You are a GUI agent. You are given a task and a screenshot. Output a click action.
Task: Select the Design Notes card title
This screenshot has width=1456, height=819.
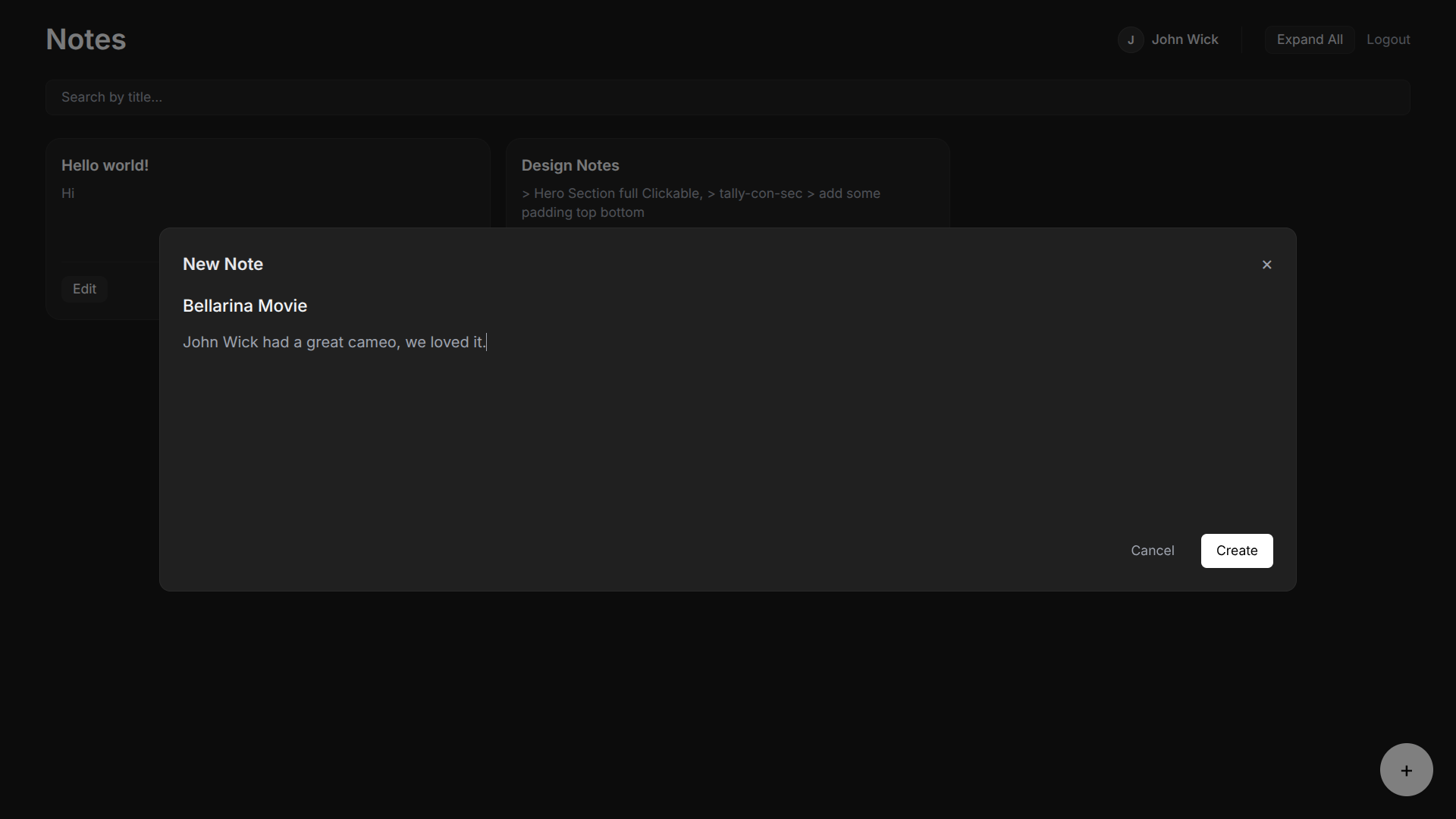pyautogui.click(x=570, y=165)
